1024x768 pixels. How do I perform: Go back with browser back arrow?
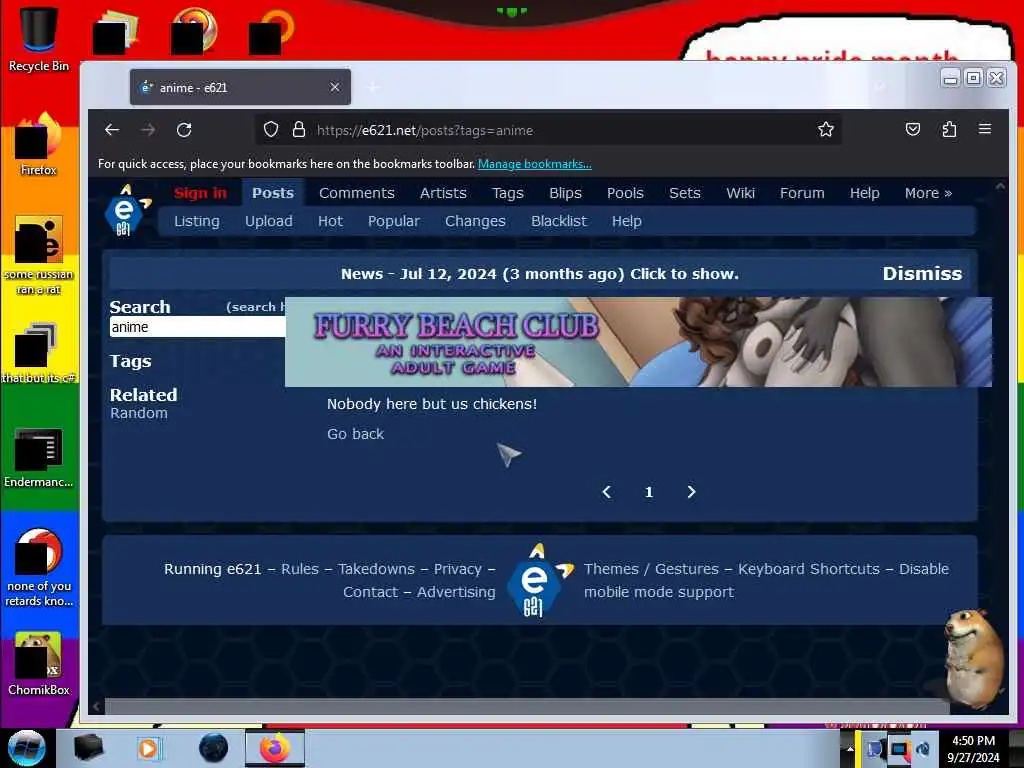click(112, 130)
